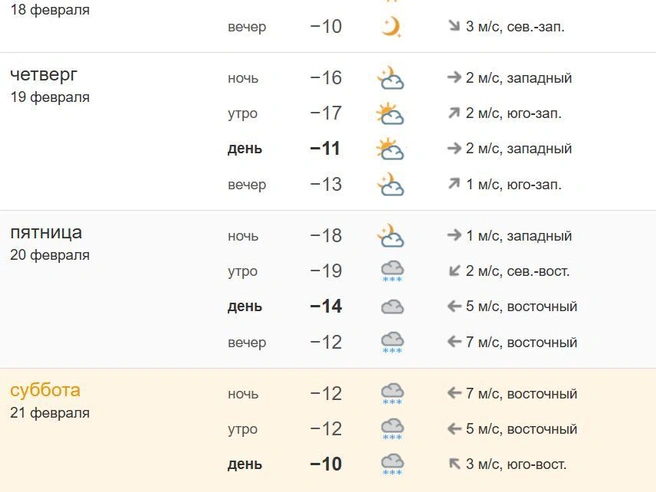The height and width of the screenshot is (492, 656).
Task: Click the sun-and-cloud icon for четверг день
Action: (x=390, y=149)
